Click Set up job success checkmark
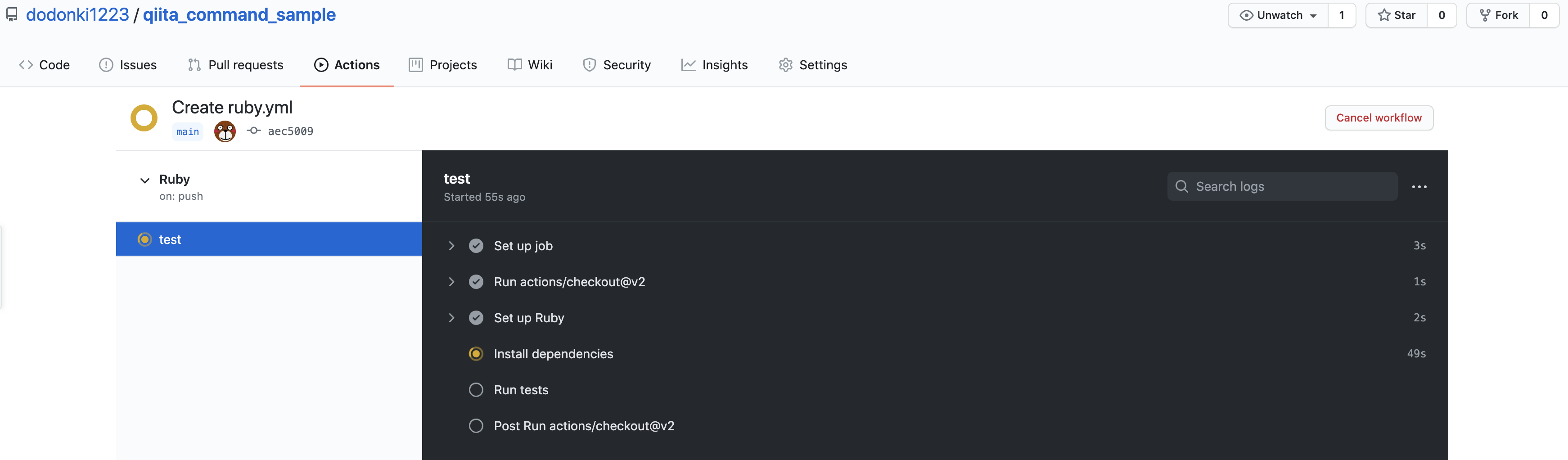This screenshot has width=1568, height=460. click(476, 246)
